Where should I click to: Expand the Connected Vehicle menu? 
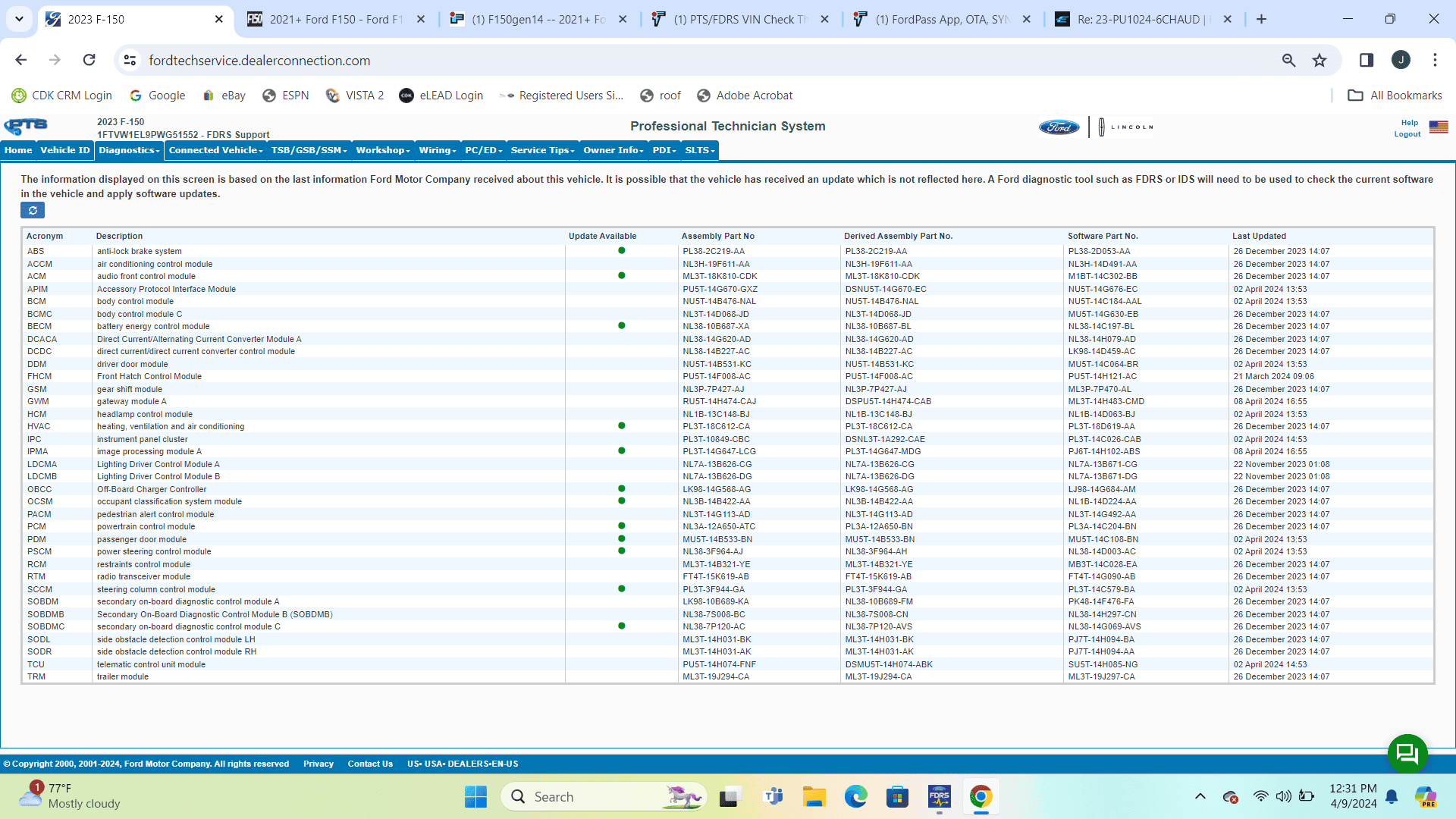(x=215, y=150)
